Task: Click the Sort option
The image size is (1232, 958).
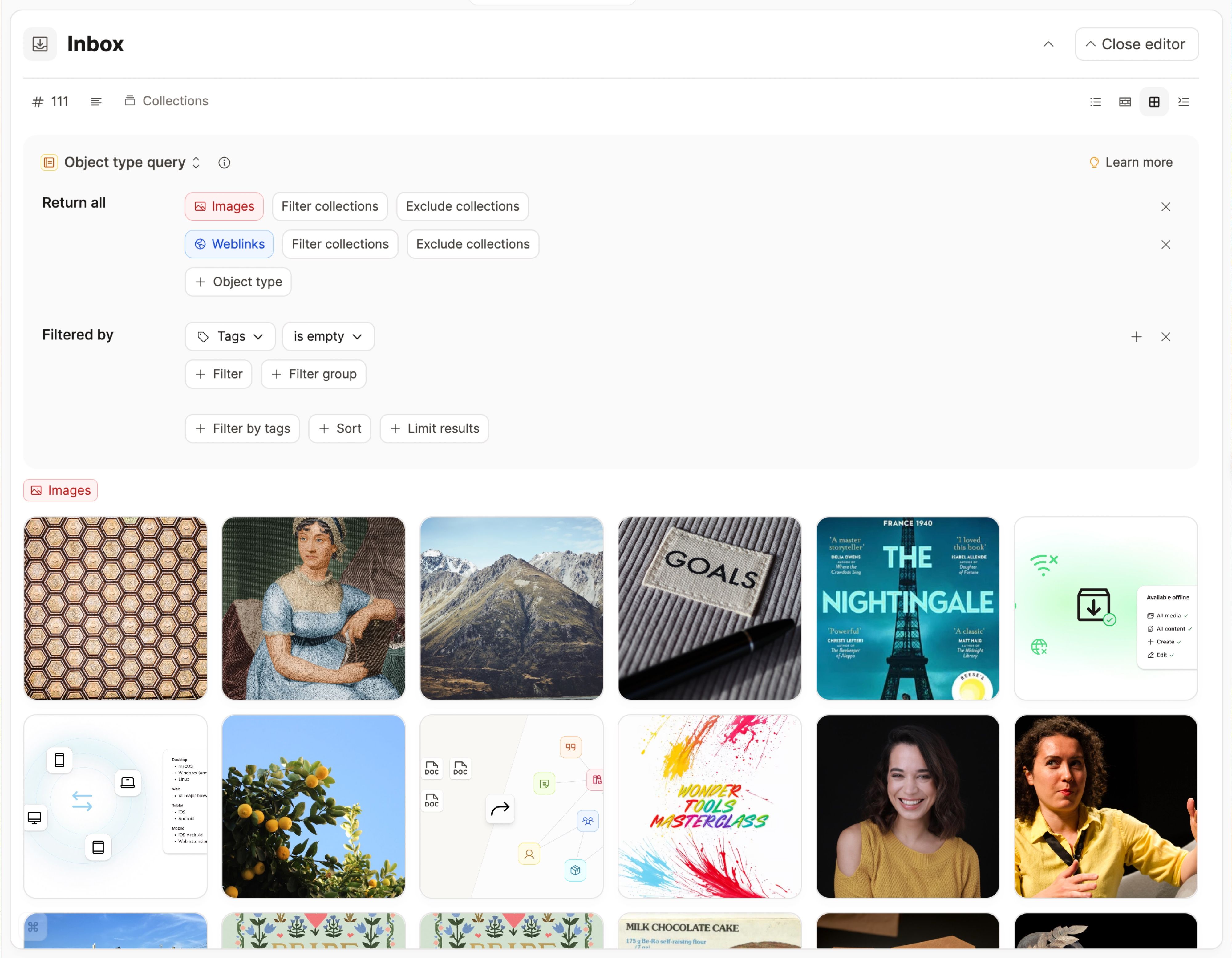Action: click(x=339, y=429)
